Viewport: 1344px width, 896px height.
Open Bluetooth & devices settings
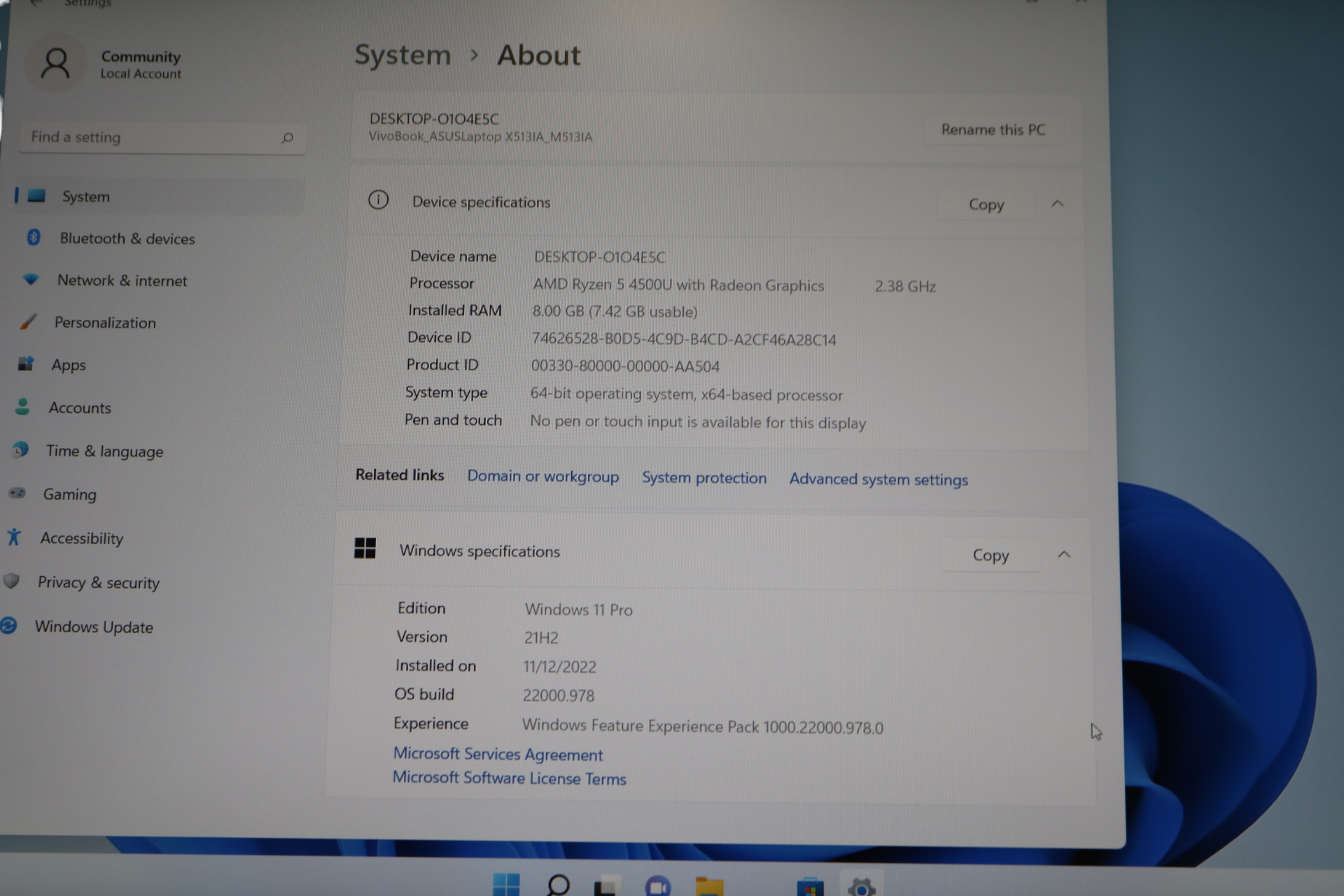127,239
